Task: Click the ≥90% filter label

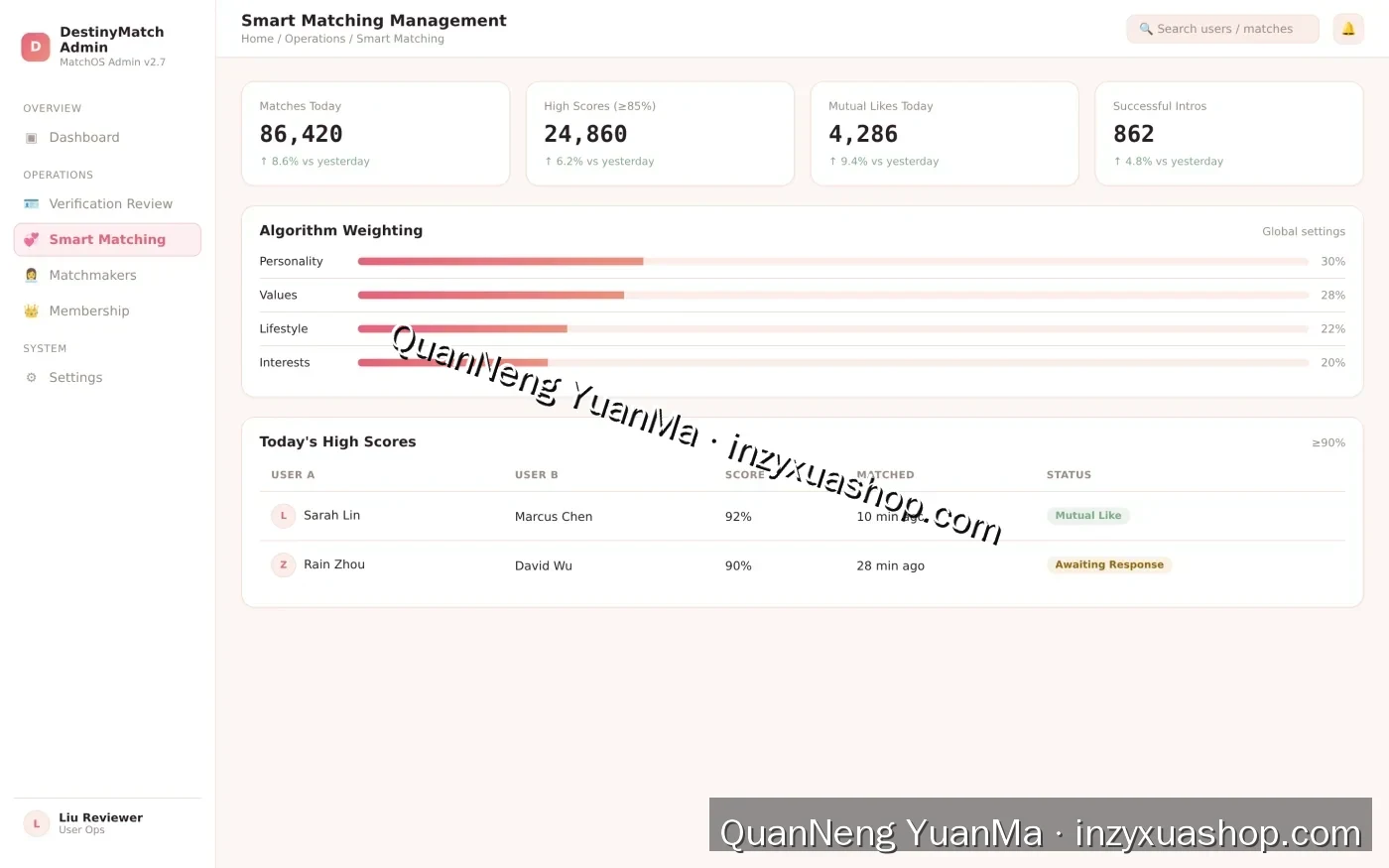Action: (x=1328, y=443)
